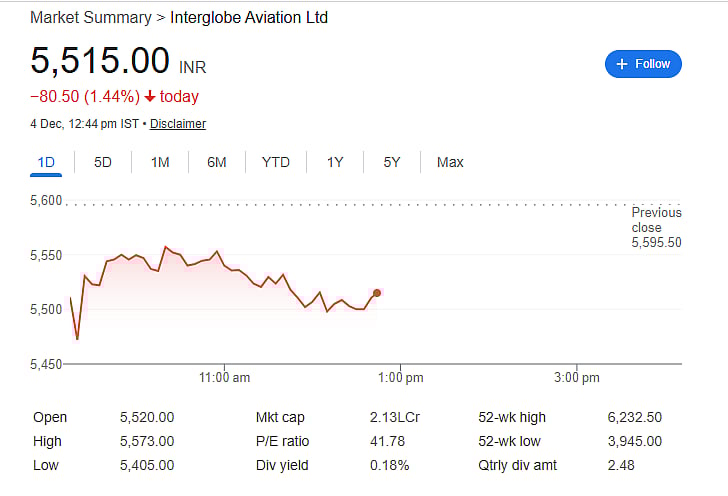Click the red down arrow icon
This screenshot has height=496, width=728.
pos(150,97)
